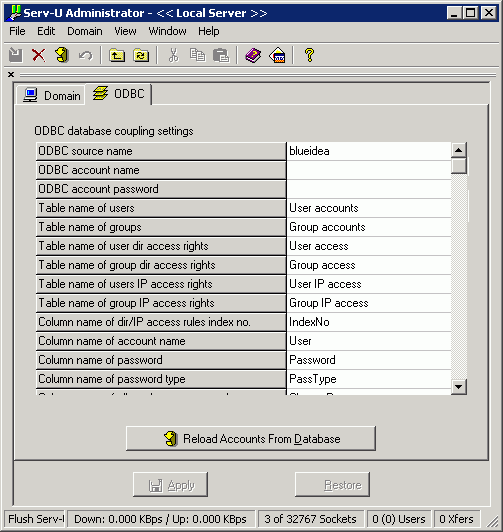The height and width of the screenshot is (532, 503).
Task: Click the red X delete icon
Action: [x=39, y=55]
